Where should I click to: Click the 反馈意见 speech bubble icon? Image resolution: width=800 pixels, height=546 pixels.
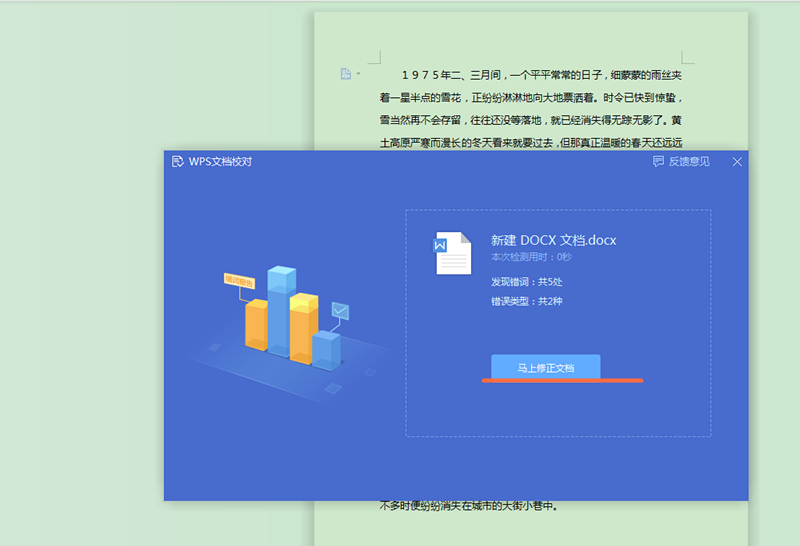[x=658, y=161]
